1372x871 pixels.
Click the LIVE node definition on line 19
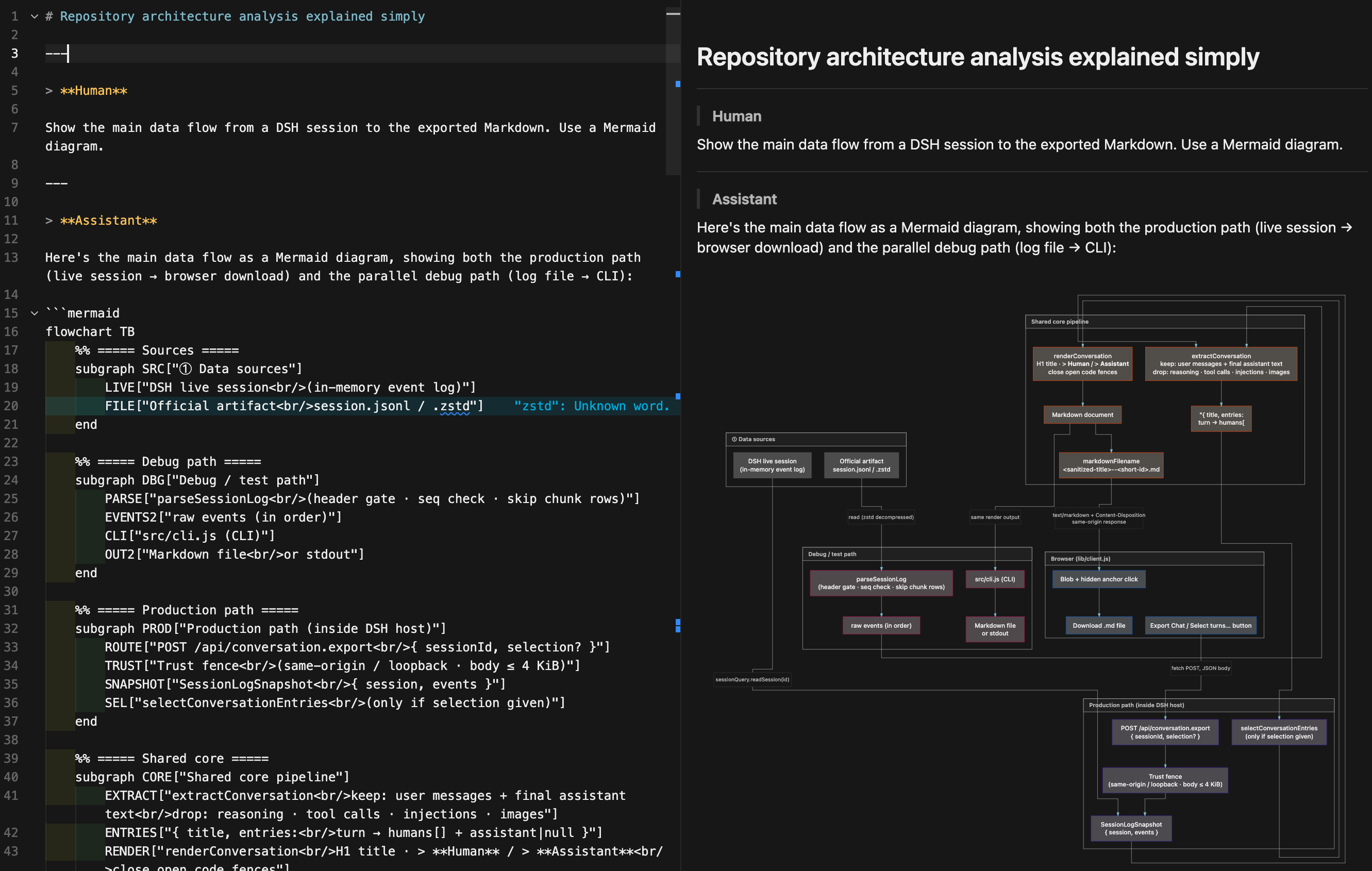pyautogui.click(x=291, y=388)
